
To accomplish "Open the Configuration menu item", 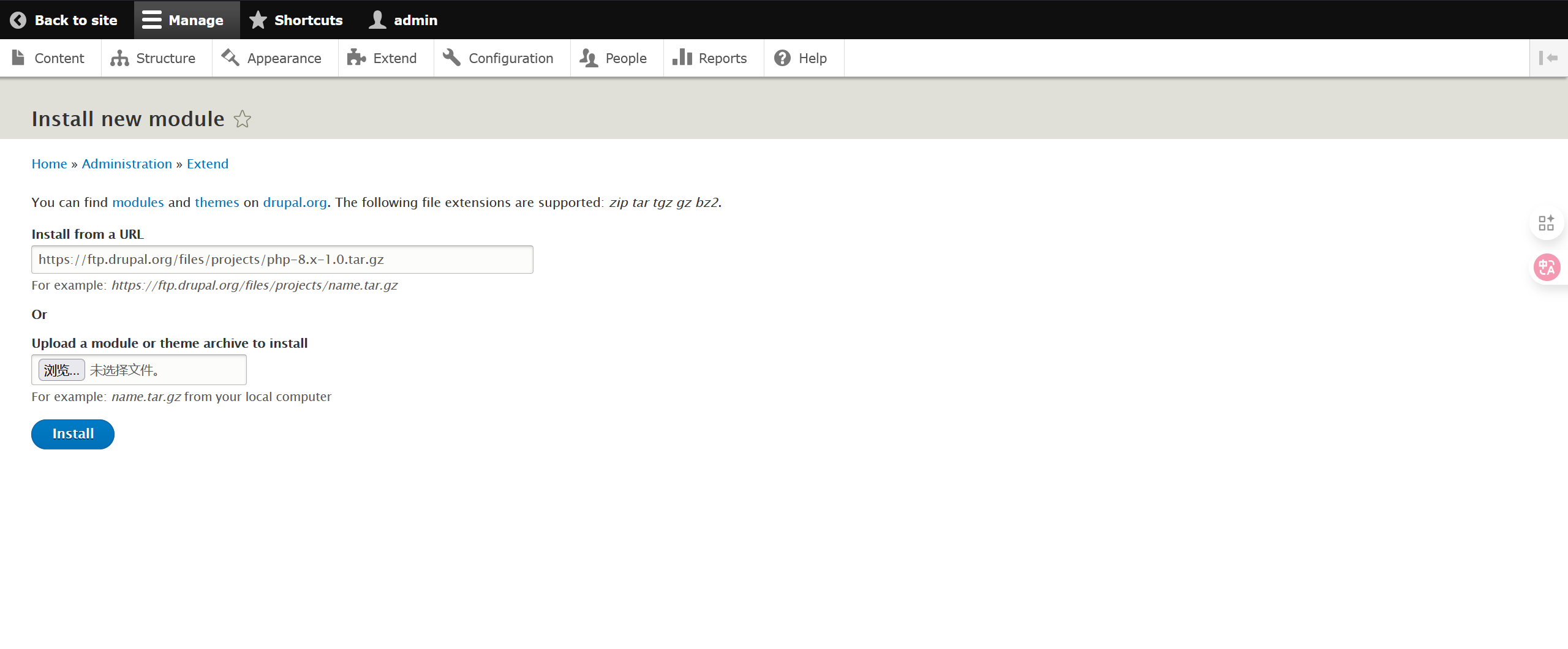I will 499,58.
